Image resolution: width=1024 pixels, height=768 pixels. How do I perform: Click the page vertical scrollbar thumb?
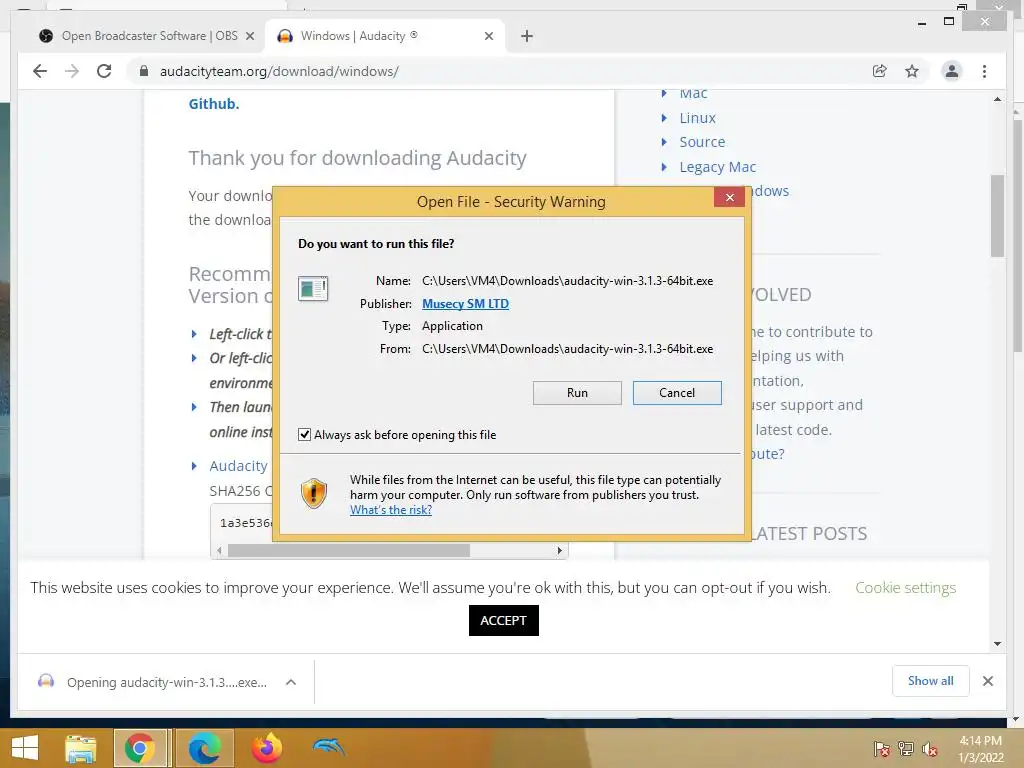coord(997,216)
